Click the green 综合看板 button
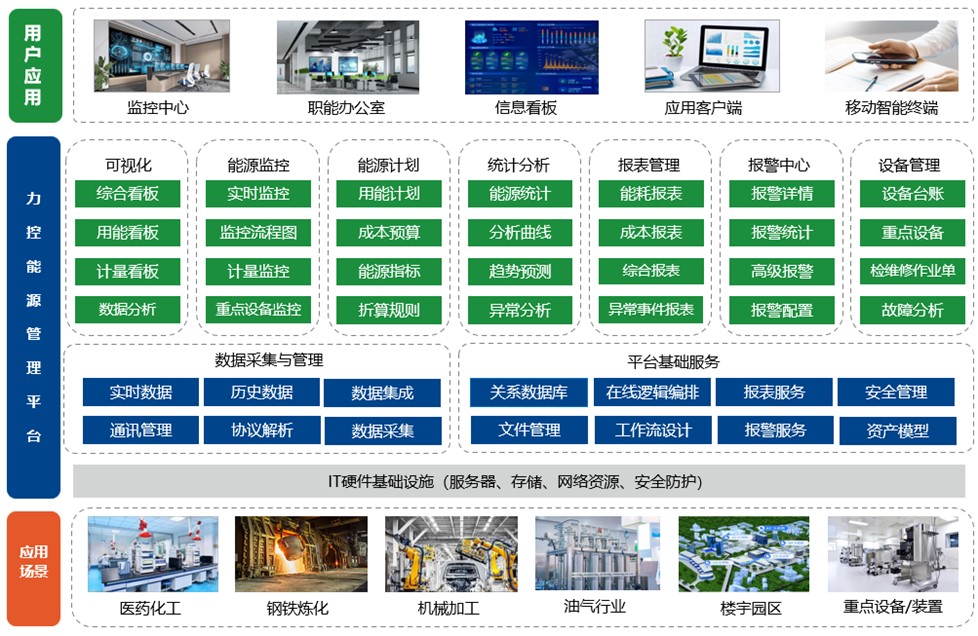Viewport: 978px width, 636px height. coord(127,194)
